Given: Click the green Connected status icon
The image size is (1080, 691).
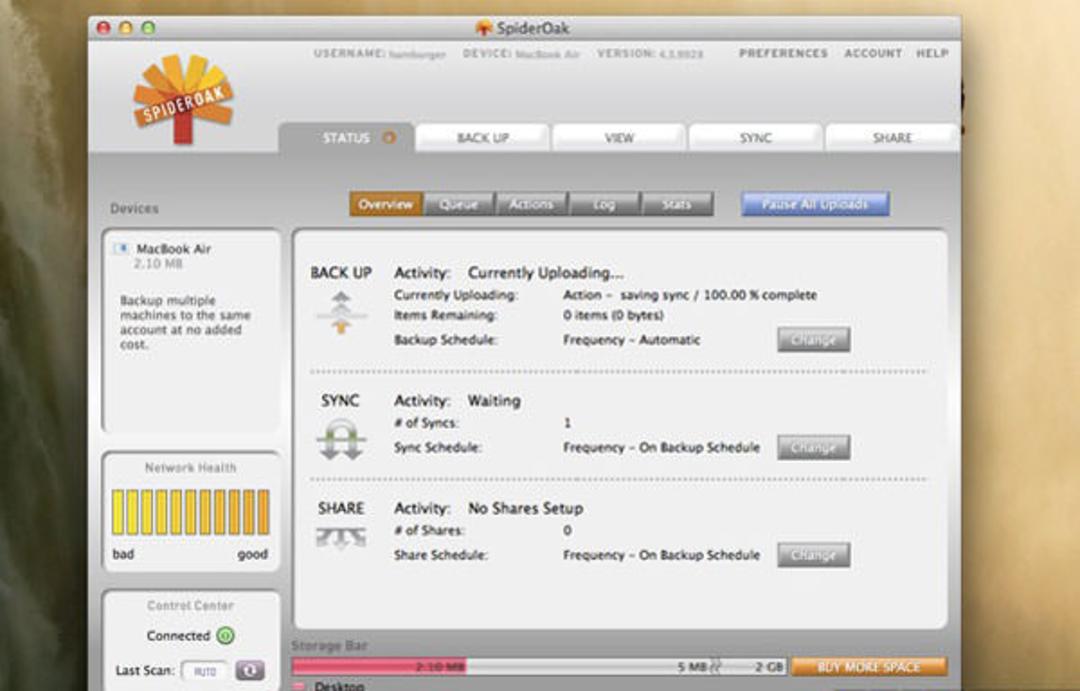Looking at the screenshot, I should tap(225, 635).
